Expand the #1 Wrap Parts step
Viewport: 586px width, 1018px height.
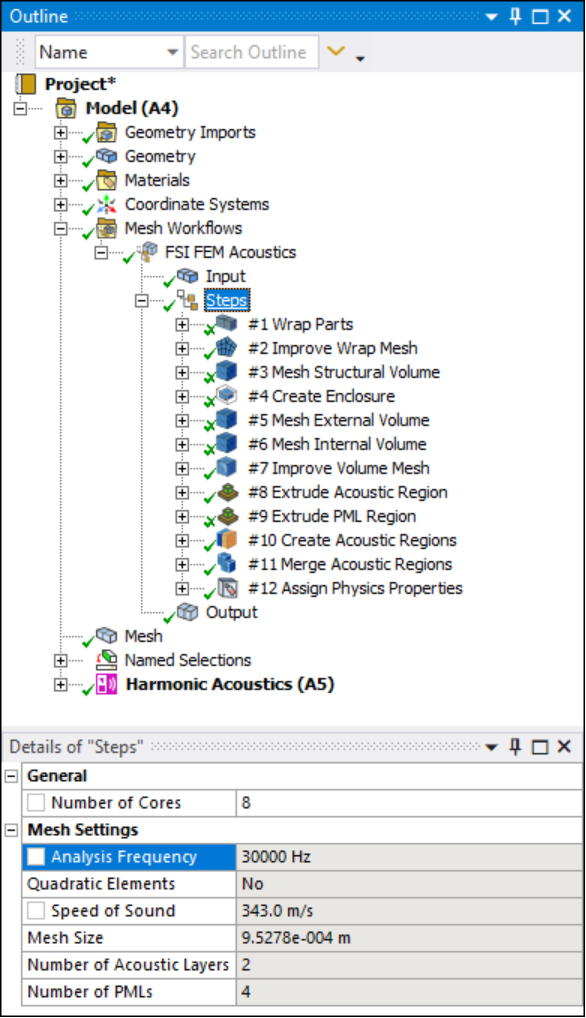coord(182,324)
